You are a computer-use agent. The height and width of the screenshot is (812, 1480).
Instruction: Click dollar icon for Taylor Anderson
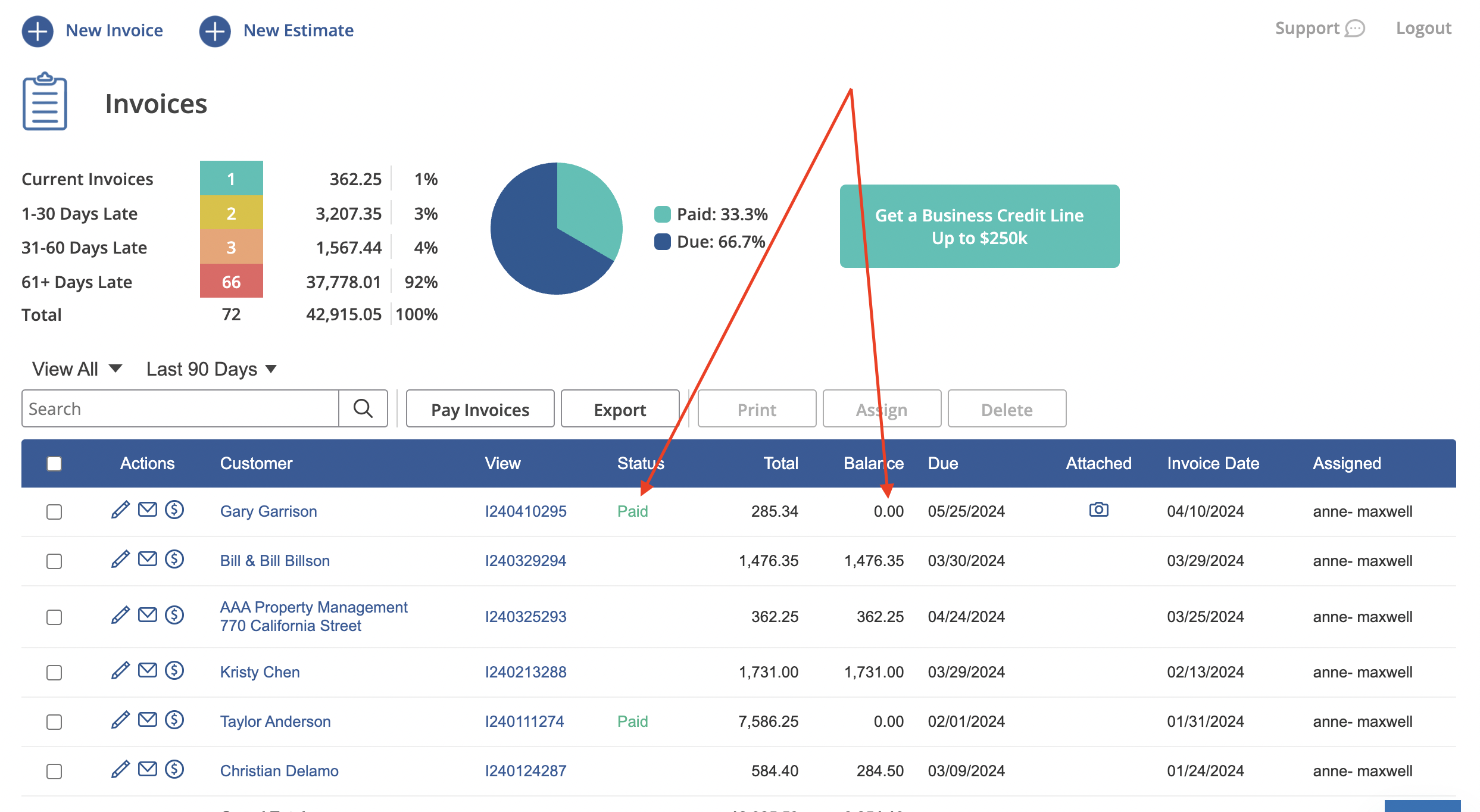[x=174, y=720]
